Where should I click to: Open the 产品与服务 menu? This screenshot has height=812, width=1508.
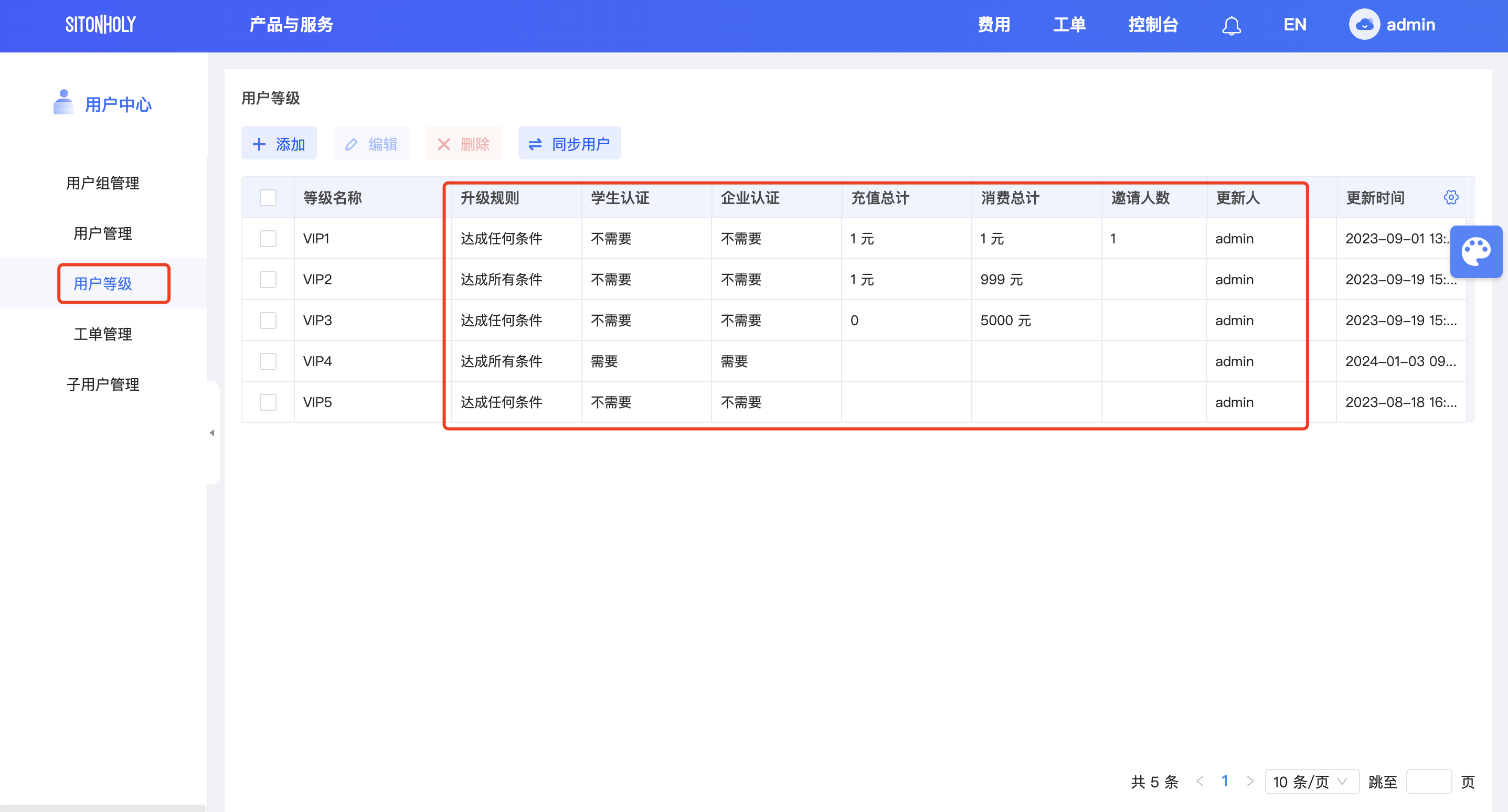pyautogui.click(x=291, y=25)
